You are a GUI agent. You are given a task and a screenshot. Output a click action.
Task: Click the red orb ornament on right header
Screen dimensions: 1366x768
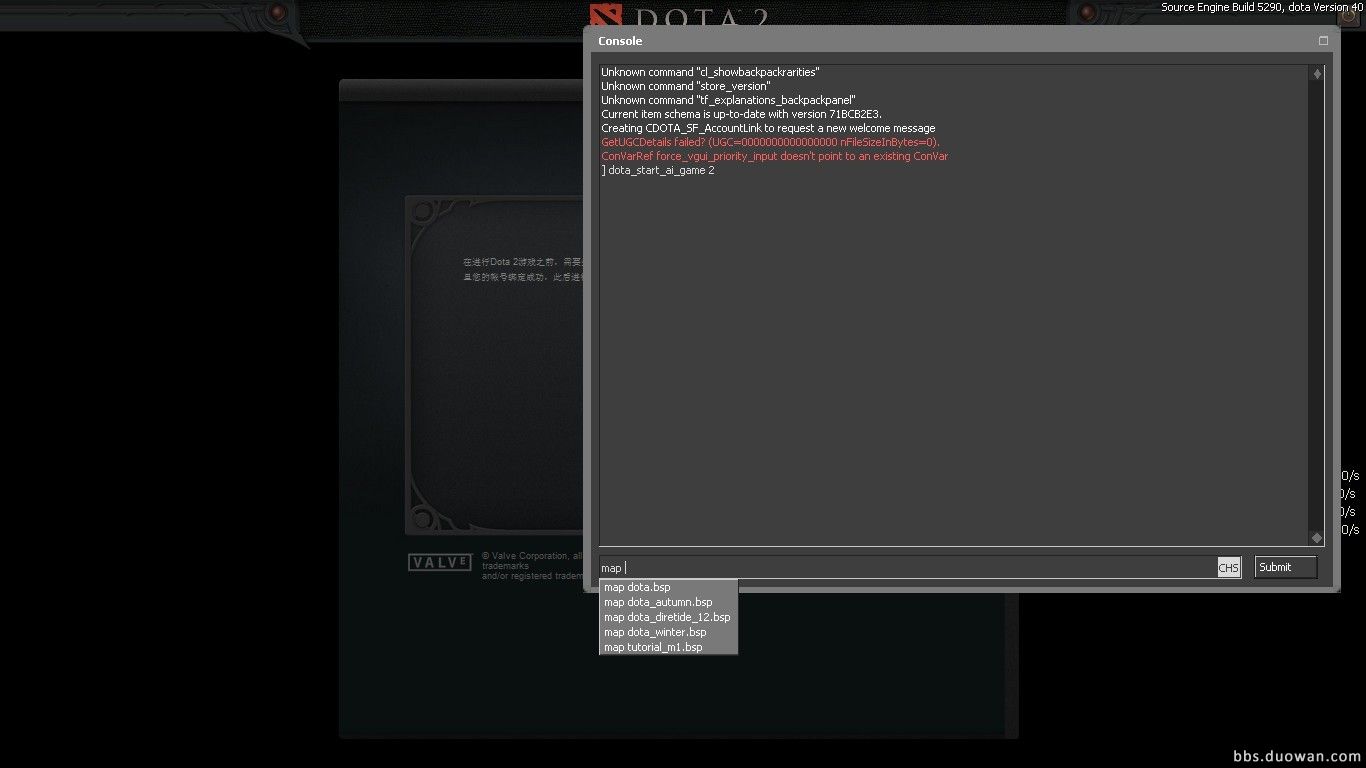tap(1087, 13)
